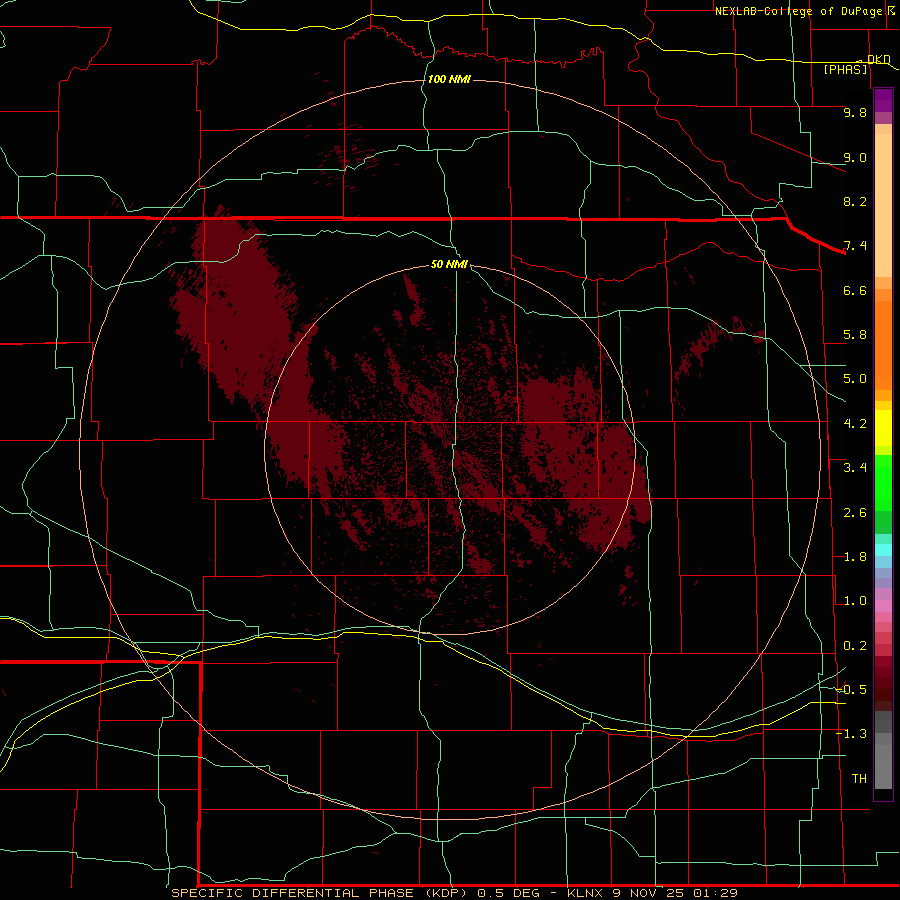Viewport: 900px width, 900px height.
Task: Click the 50 NMI range ring label
Action: click(449, 264)
